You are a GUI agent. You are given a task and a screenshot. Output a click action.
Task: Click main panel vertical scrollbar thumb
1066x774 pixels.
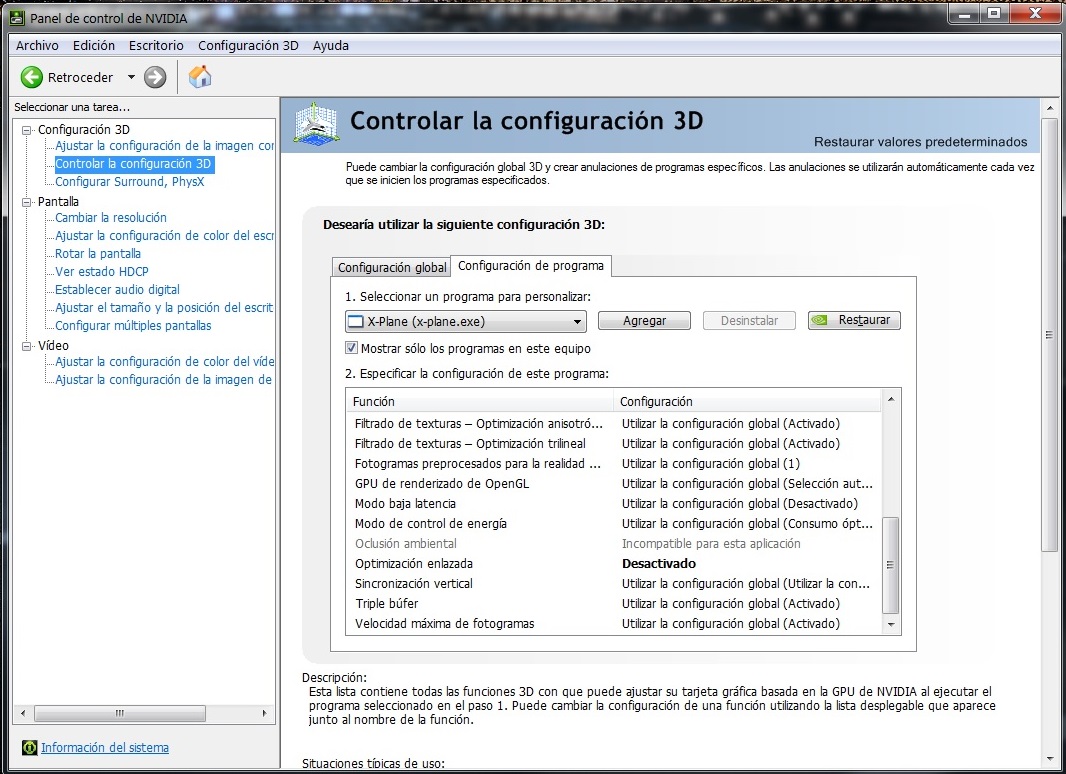[1050, 335]
